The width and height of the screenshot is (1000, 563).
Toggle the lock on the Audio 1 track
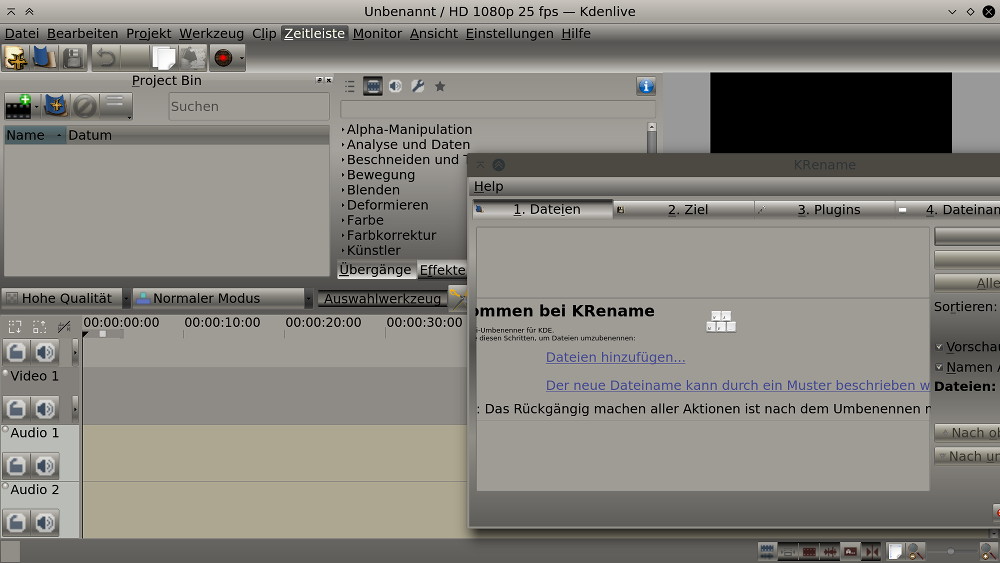17,465
